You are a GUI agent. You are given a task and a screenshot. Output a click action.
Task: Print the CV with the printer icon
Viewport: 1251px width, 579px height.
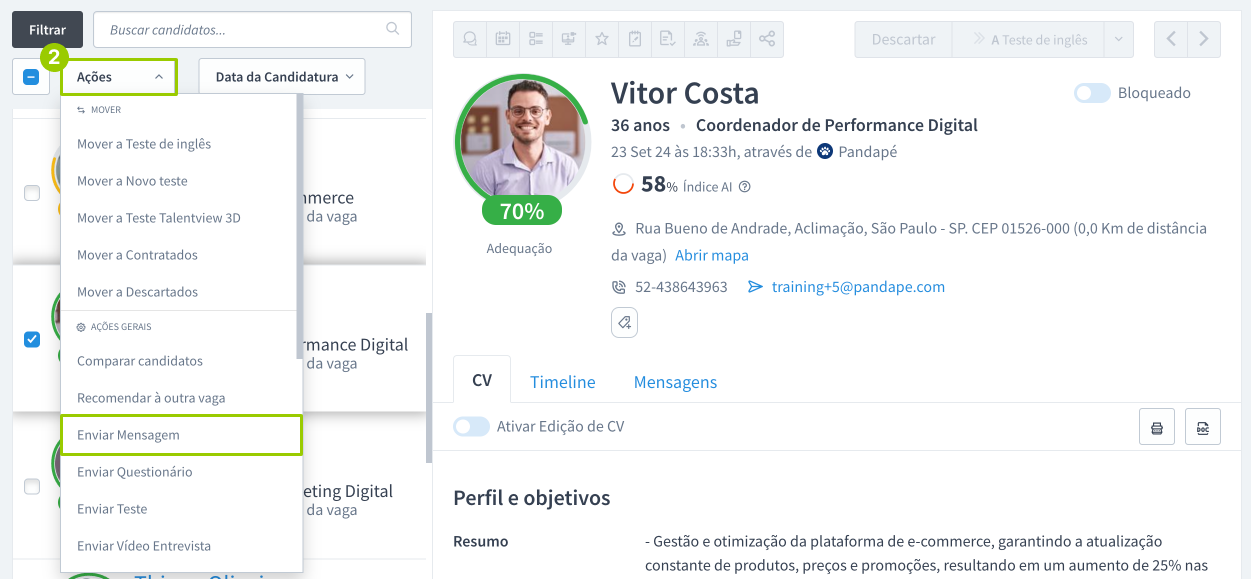pyautogui.click(x=1157, y=427)
